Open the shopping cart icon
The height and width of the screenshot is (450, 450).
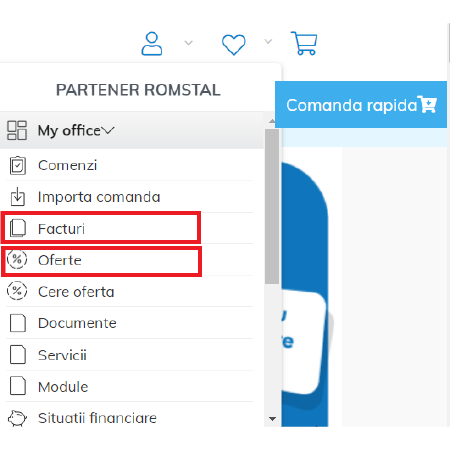click(x=304, y=43)
